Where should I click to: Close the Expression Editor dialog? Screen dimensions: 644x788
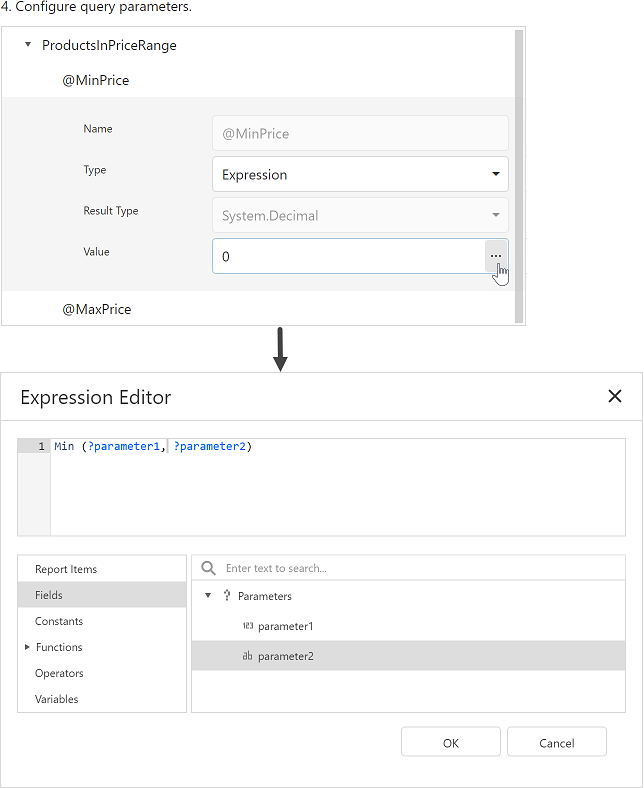pos(615,396)
